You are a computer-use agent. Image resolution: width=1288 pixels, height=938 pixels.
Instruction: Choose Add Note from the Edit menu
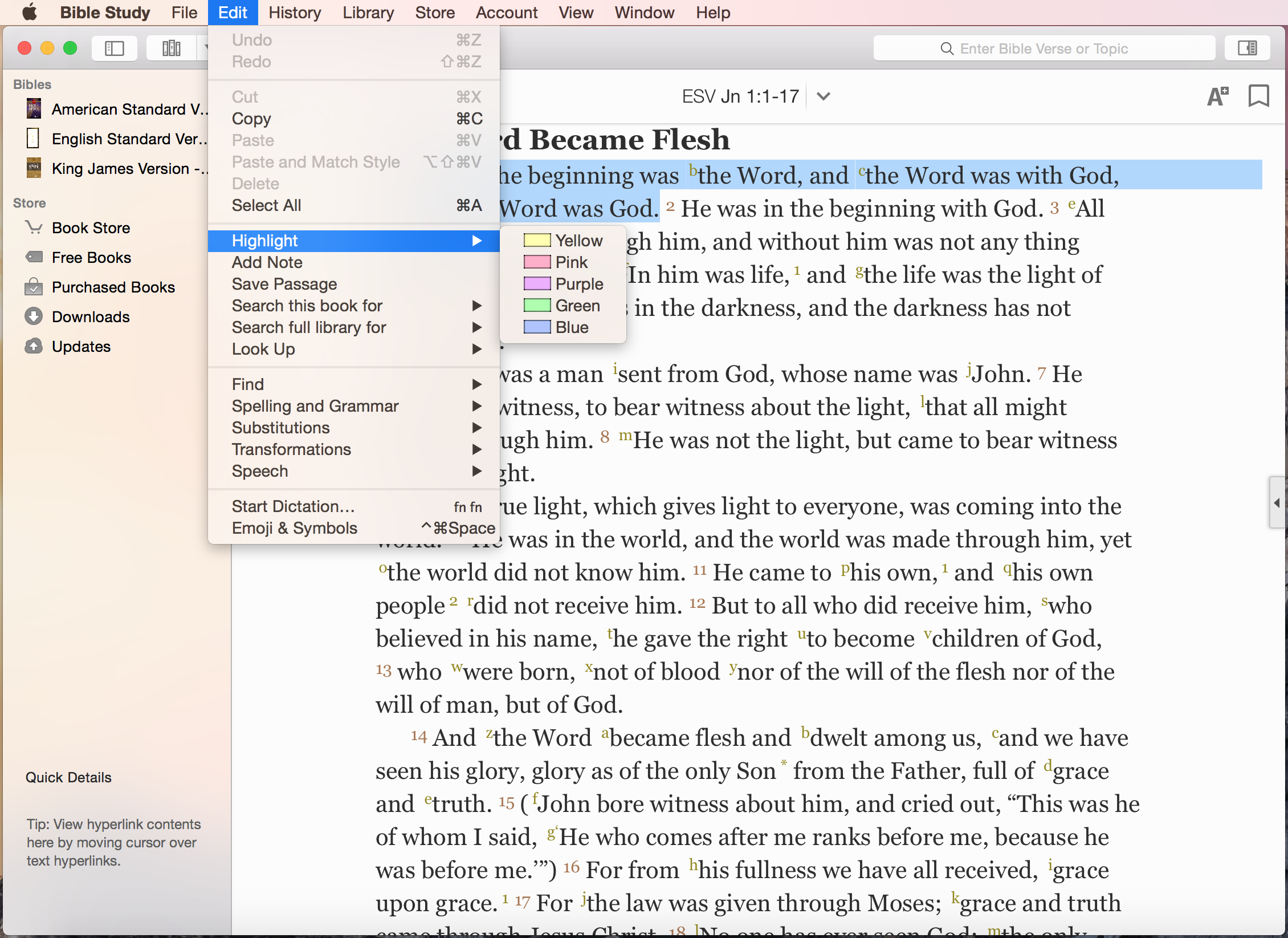(x=267, y=262)
